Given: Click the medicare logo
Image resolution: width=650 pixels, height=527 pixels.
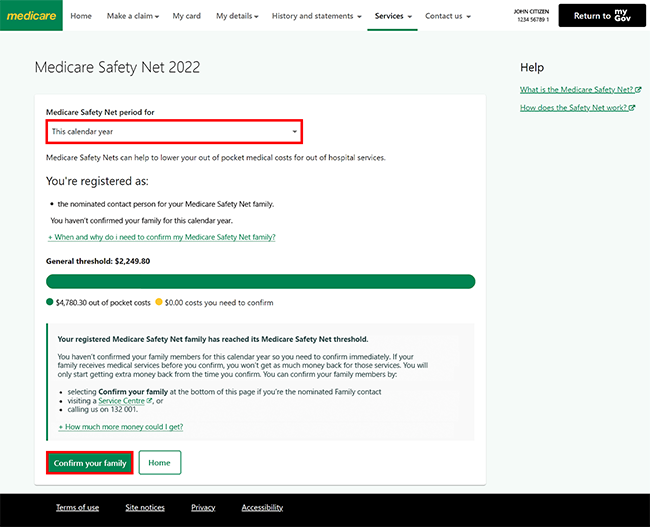Looking at the screenshot, I should click(31, 15).
